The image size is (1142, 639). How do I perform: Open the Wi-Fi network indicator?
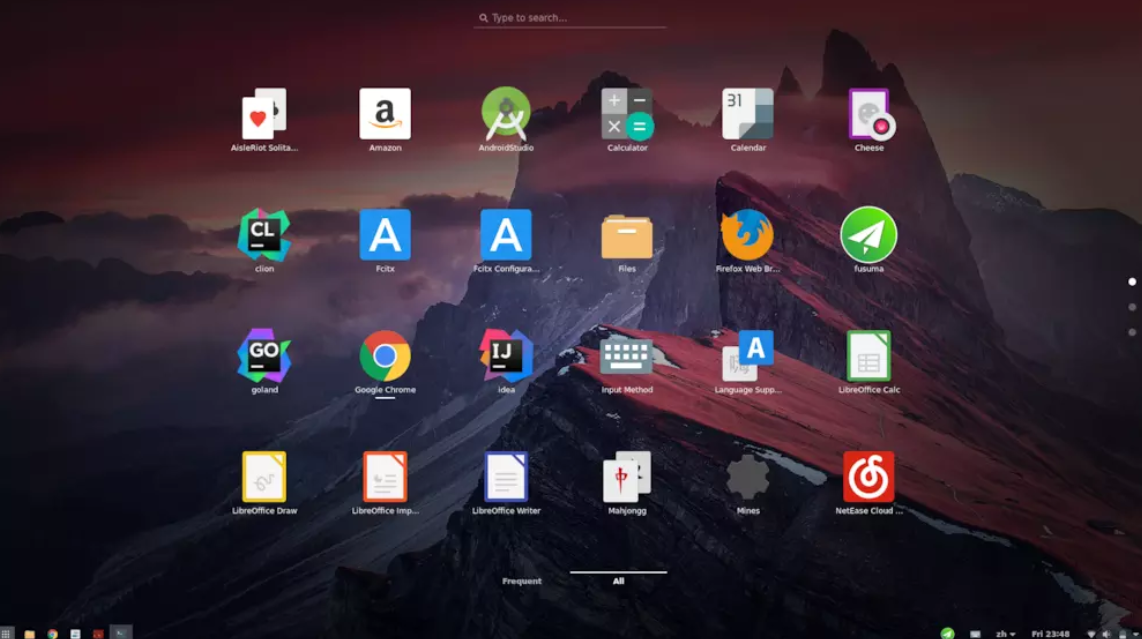point(1091,634)
